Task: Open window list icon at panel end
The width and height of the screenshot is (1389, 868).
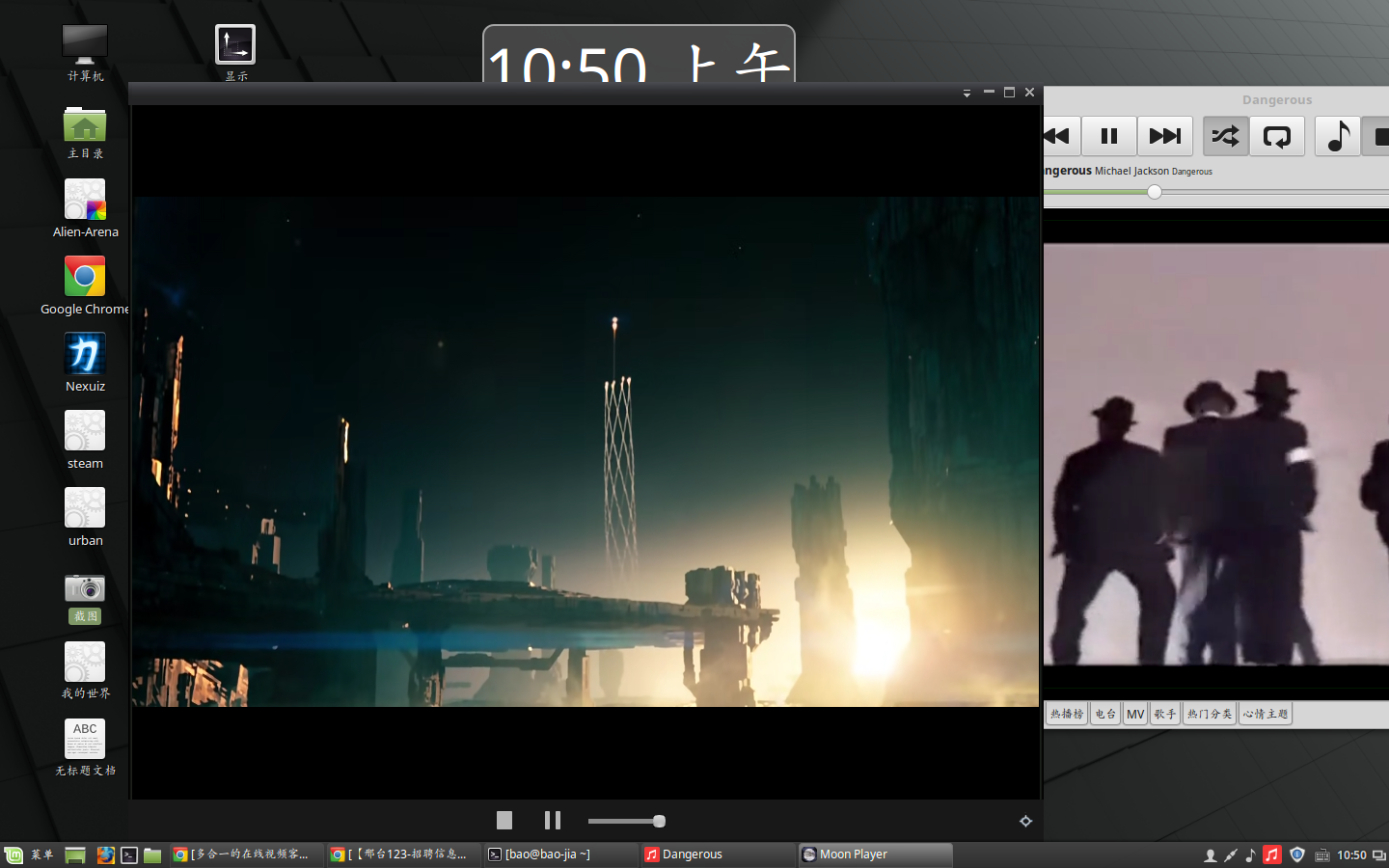Action: click(1379, 854)
